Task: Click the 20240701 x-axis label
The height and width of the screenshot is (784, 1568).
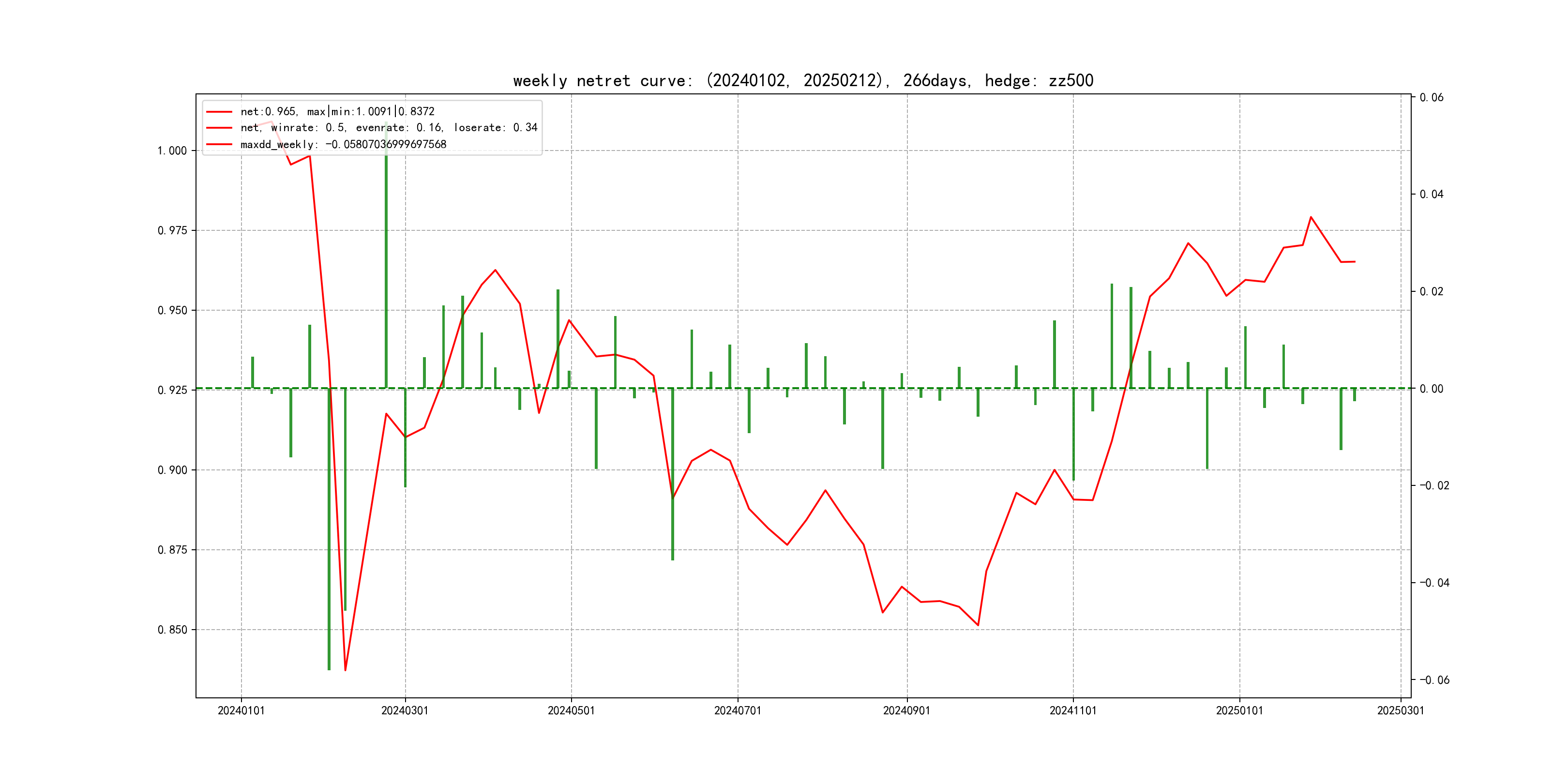Action: coord(738,711)
